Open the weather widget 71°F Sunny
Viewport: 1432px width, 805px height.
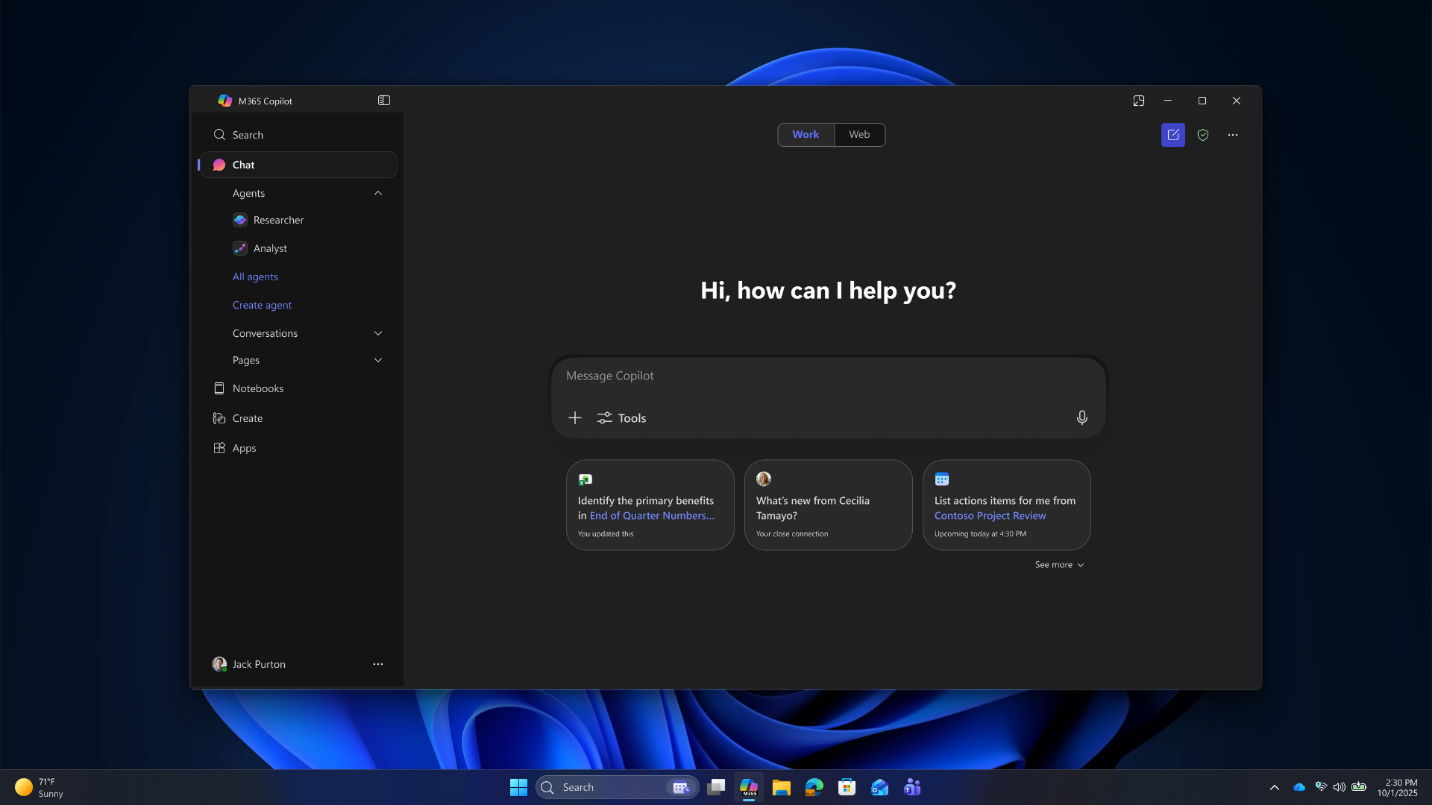pyautogui.click(x=39, y=787)
